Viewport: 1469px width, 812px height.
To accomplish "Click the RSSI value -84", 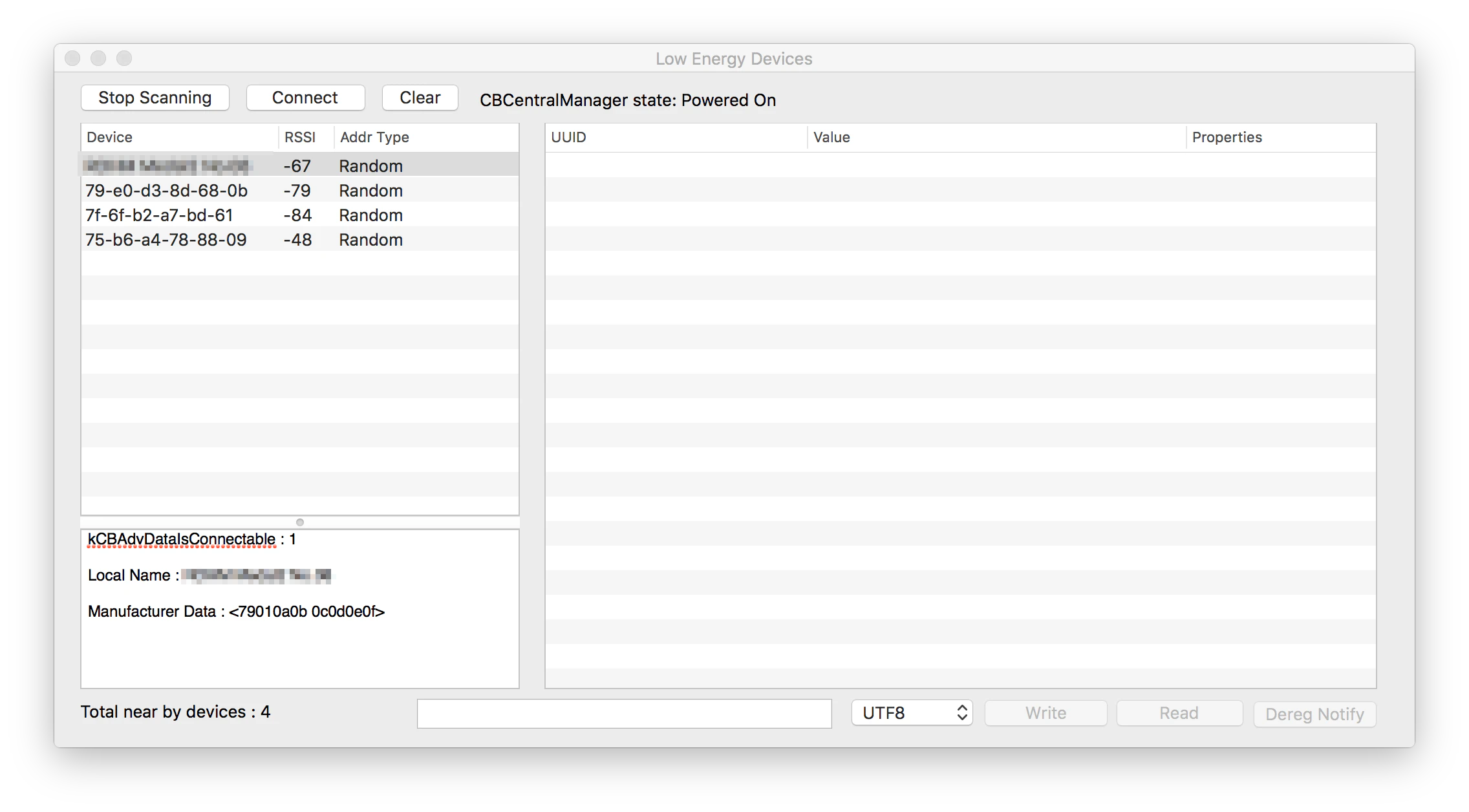I will [x=297, y=215].
